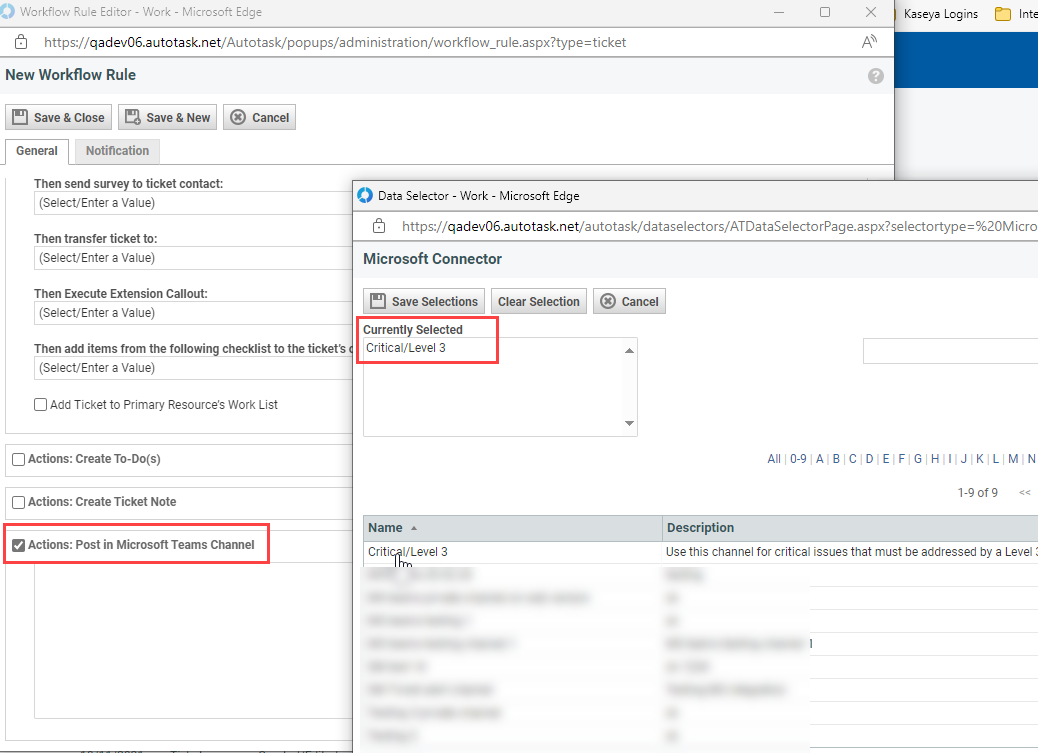Cancel the New Workflow Rule form
The image size is (1038, 753).
tap(260, 117)
